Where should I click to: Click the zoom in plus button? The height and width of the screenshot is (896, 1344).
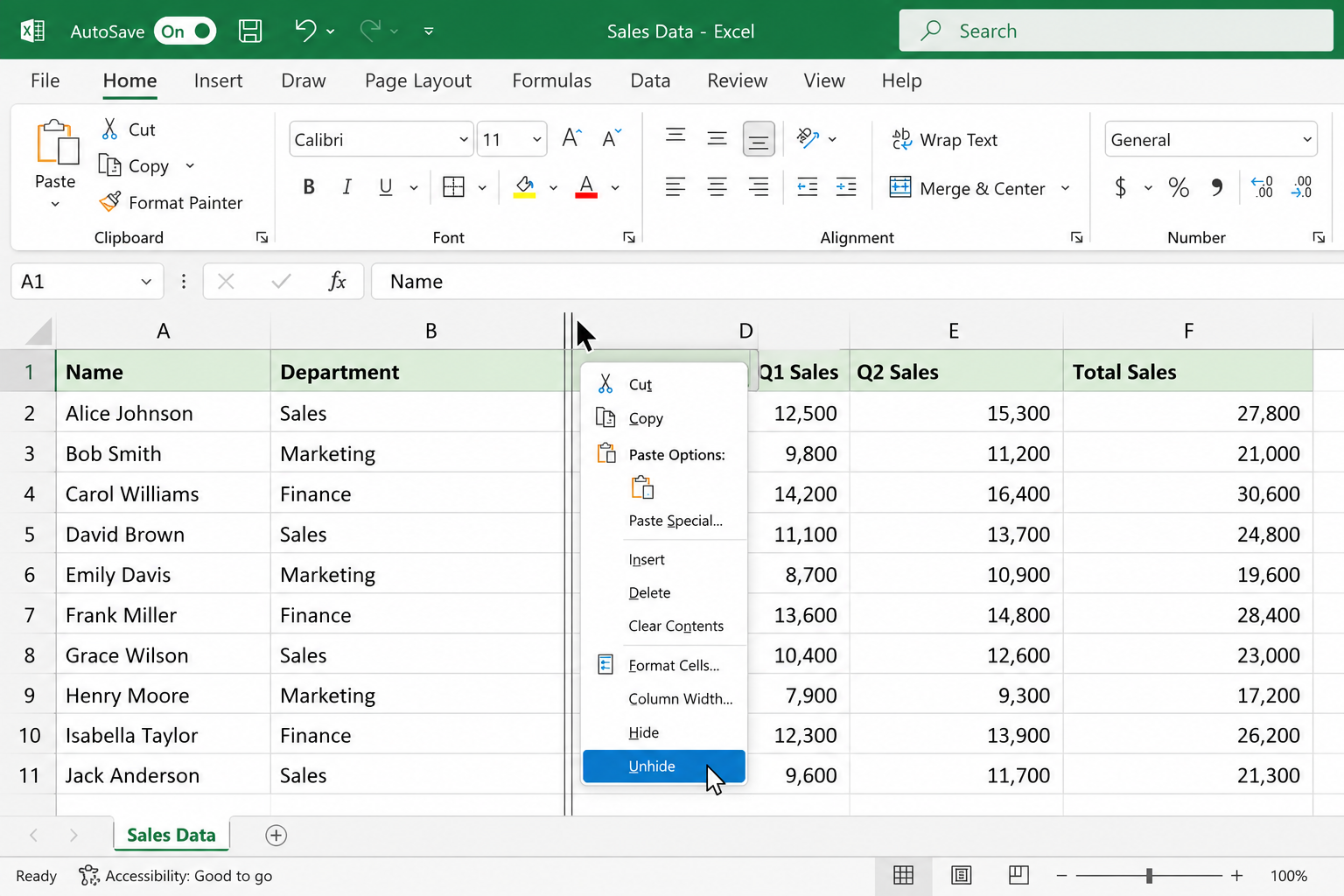(1236, 875)
